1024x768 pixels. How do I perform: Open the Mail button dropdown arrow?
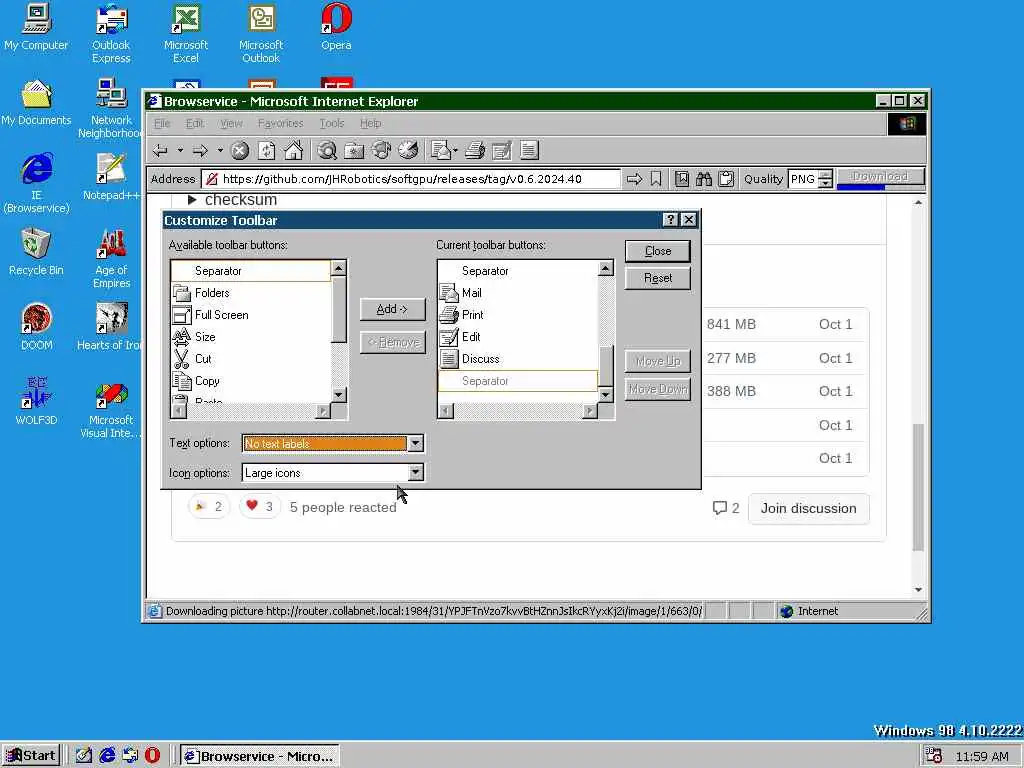pyautogui.click(x=455, y=151)
